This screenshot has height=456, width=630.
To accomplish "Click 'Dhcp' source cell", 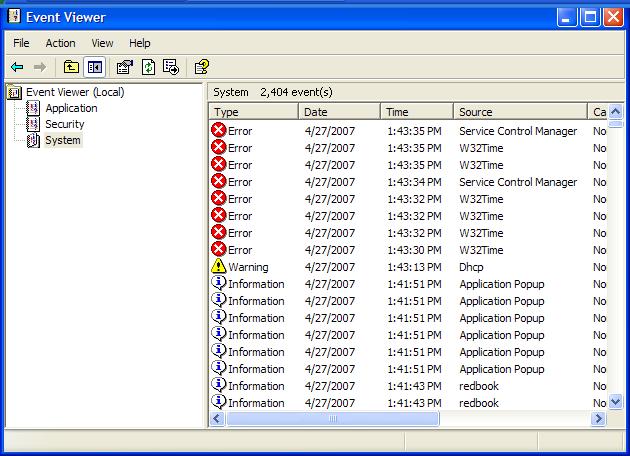I will (x=471, y=267).
